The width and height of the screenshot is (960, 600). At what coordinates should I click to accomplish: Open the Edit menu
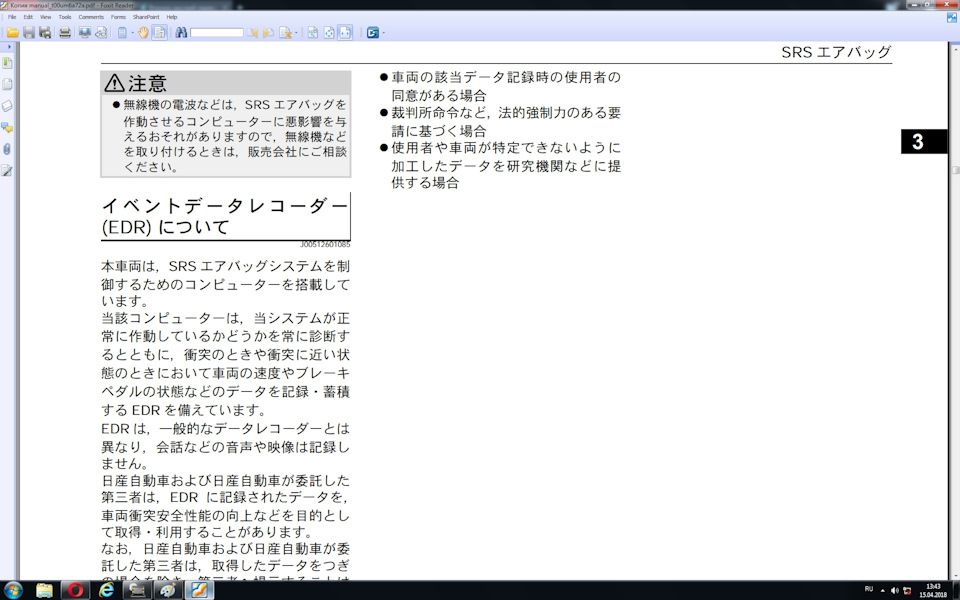(x=28, y=17)
